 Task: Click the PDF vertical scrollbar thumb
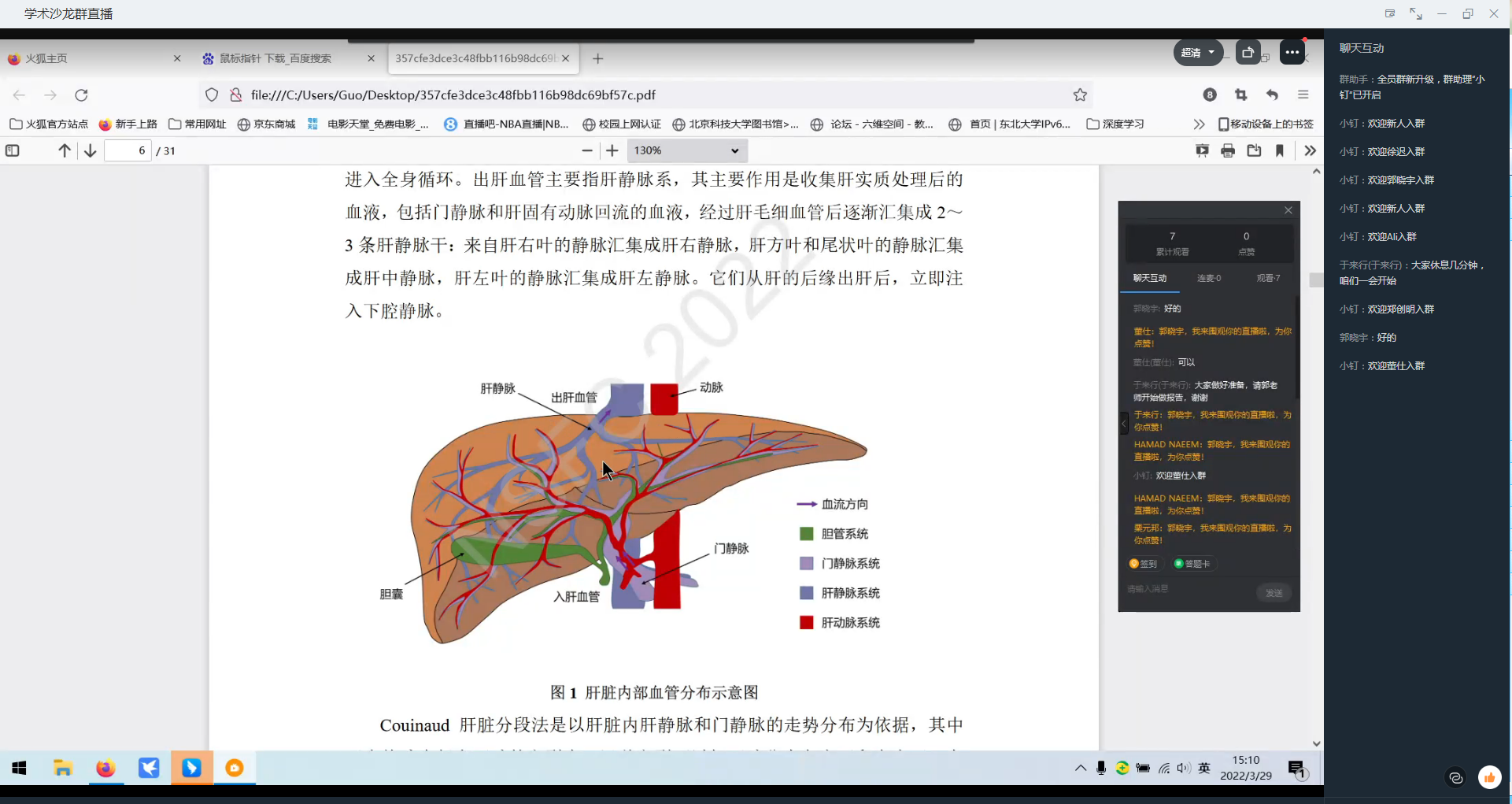click(1316, 280)
